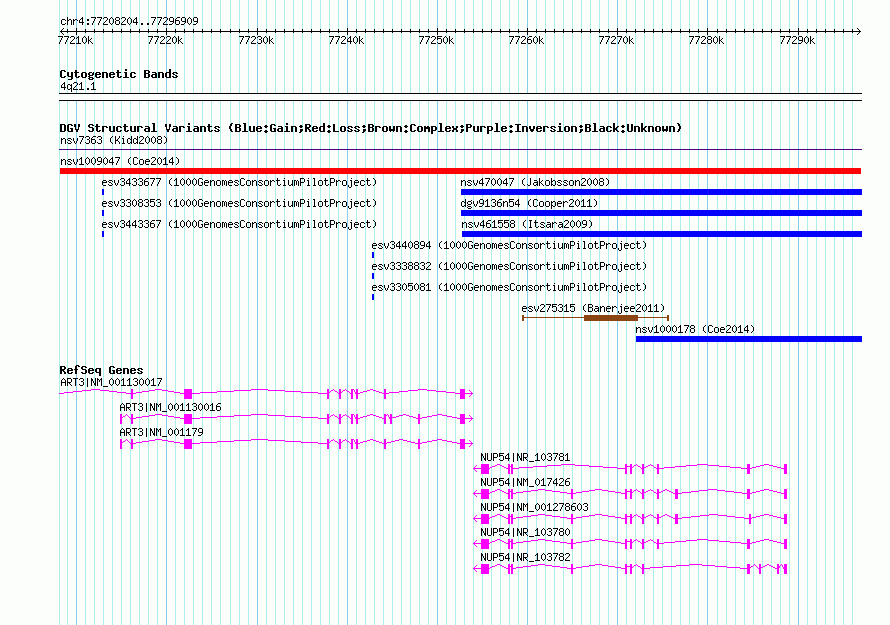The width and height of the screenshot is (890, 625).
Task: Select the NUP54|NM_017426 transcript label
Action: click(x=525, y=483)
